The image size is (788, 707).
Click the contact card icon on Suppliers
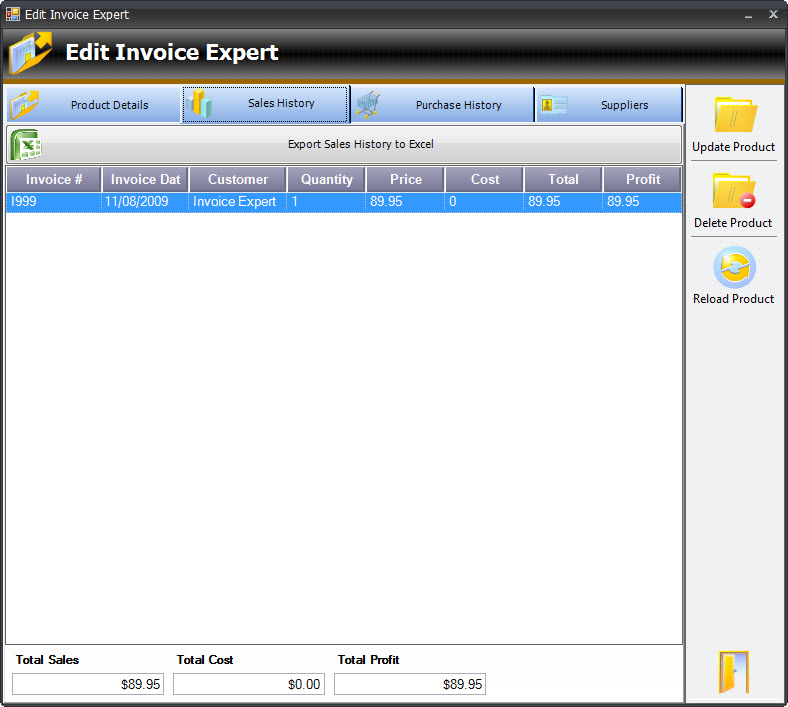554,105
